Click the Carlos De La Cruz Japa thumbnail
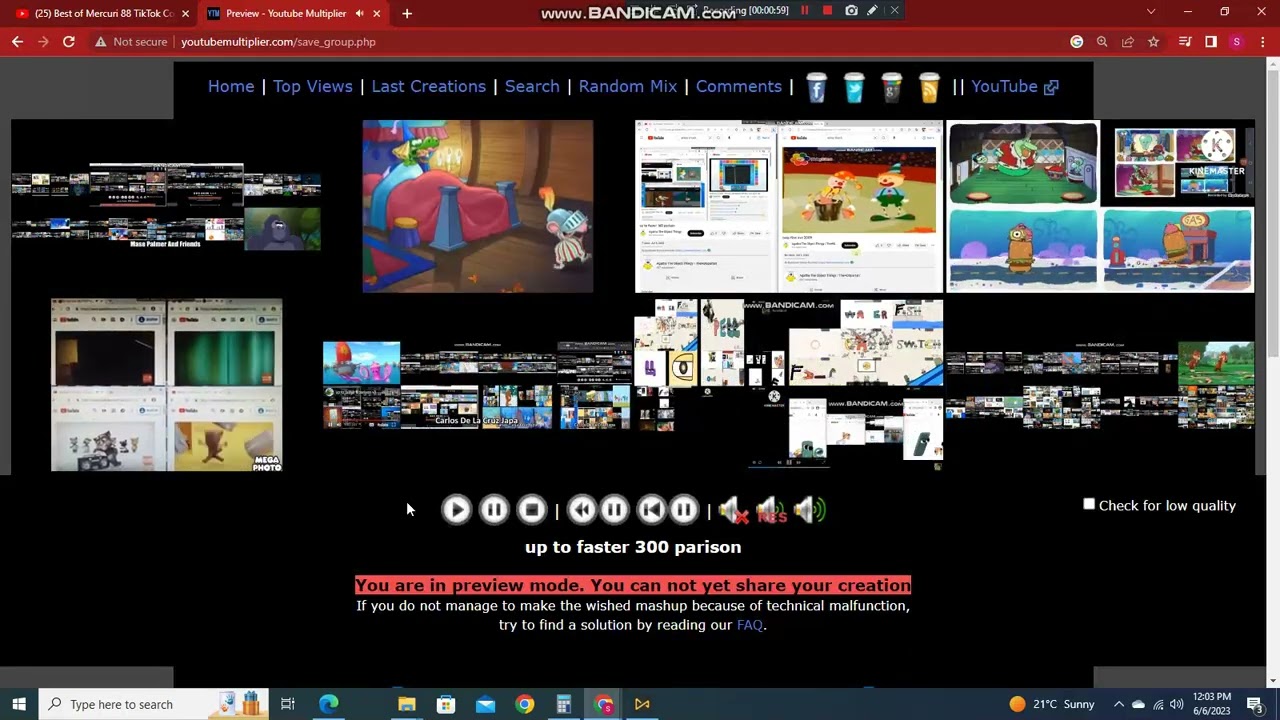The height and width of the screenshot is (720, 1280). point(478,385)
